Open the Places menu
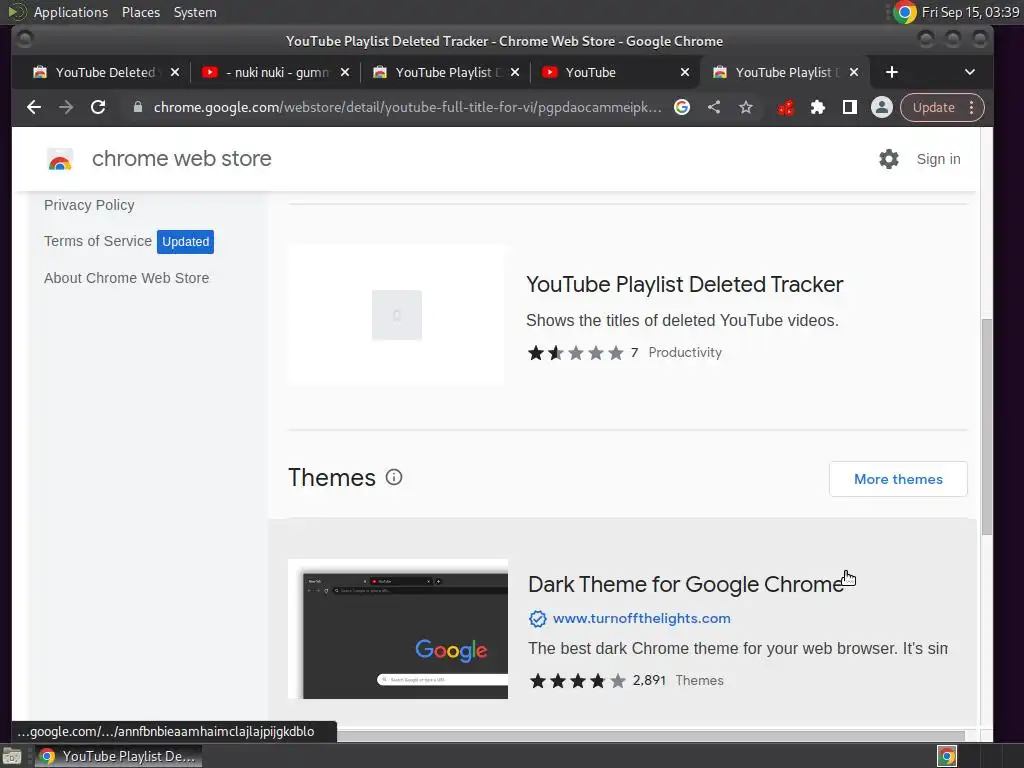 click(x=140, y=12)
